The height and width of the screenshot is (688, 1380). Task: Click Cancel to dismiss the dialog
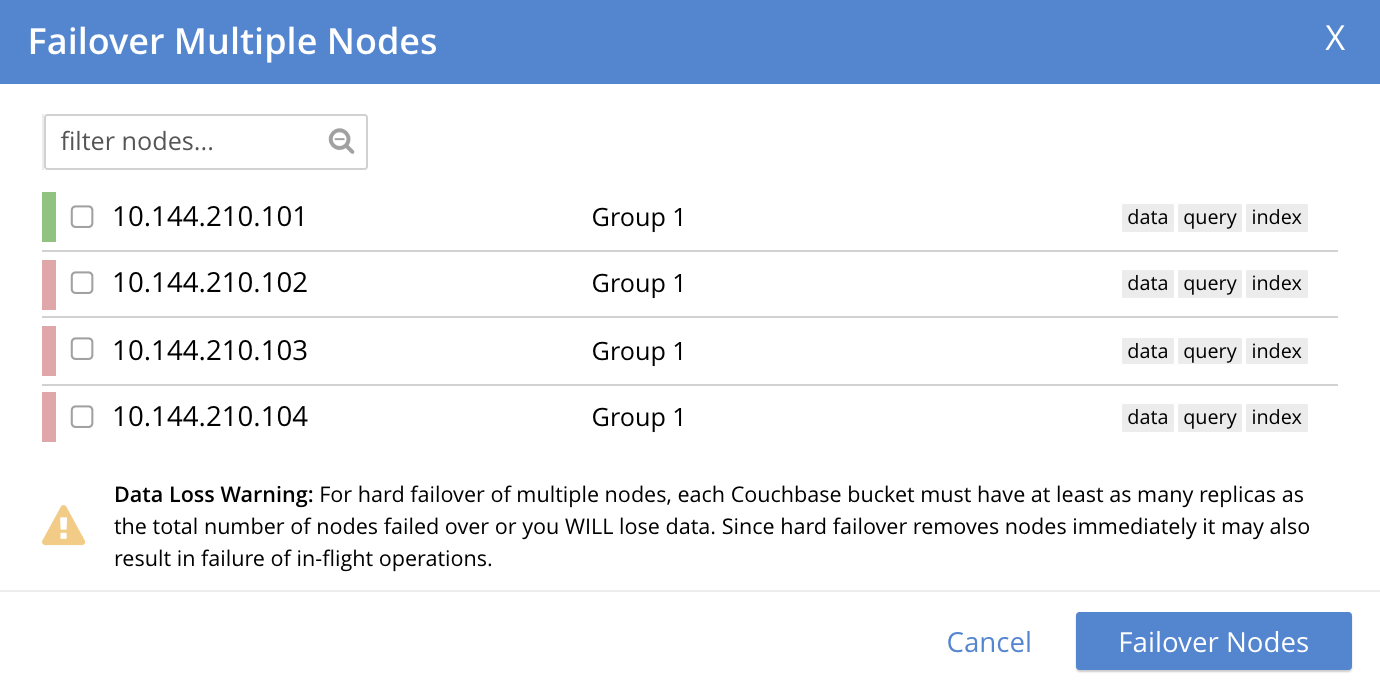(x=989, y=641)
